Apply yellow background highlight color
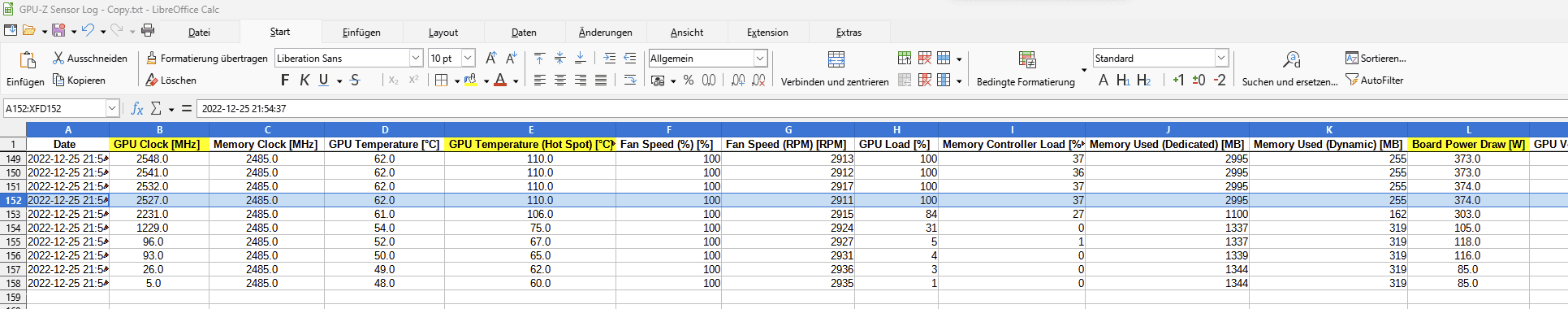Image resolution: width=1568 pixels, height=309 pixels. point(470,81)
